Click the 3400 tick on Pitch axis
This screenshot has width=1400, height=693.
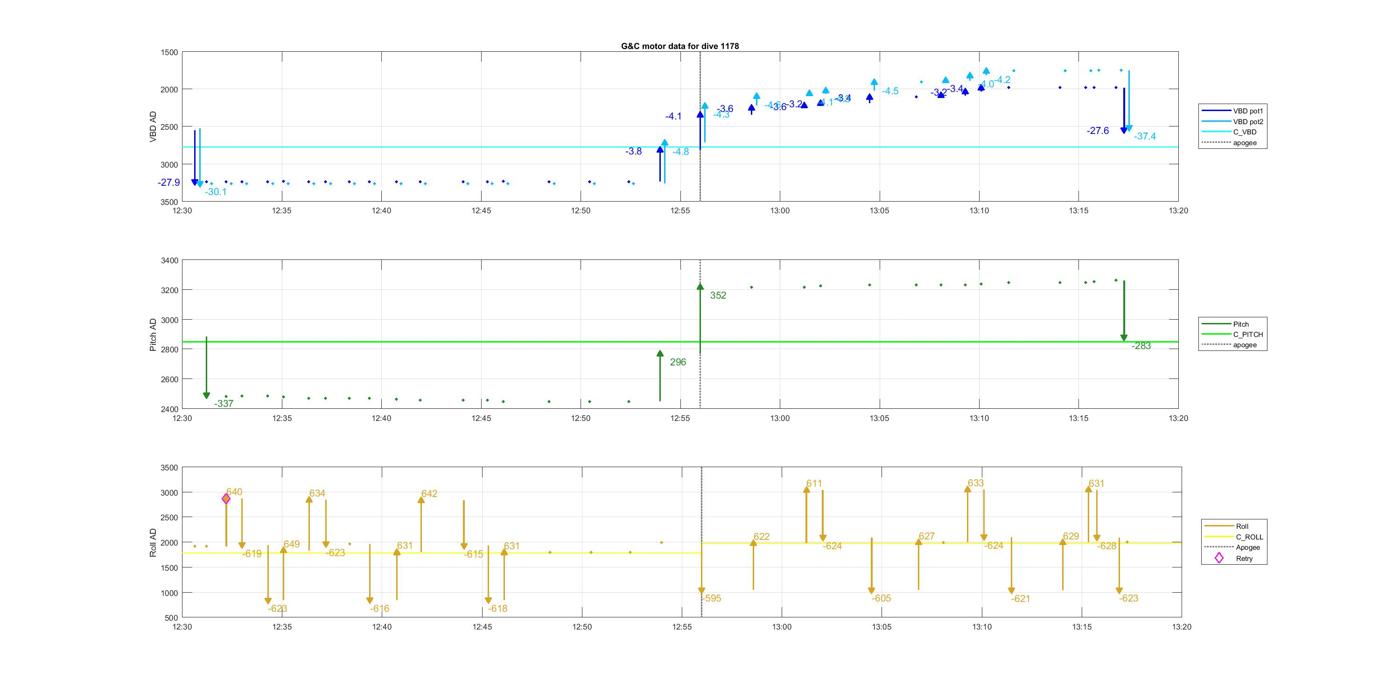click(168, 261)
